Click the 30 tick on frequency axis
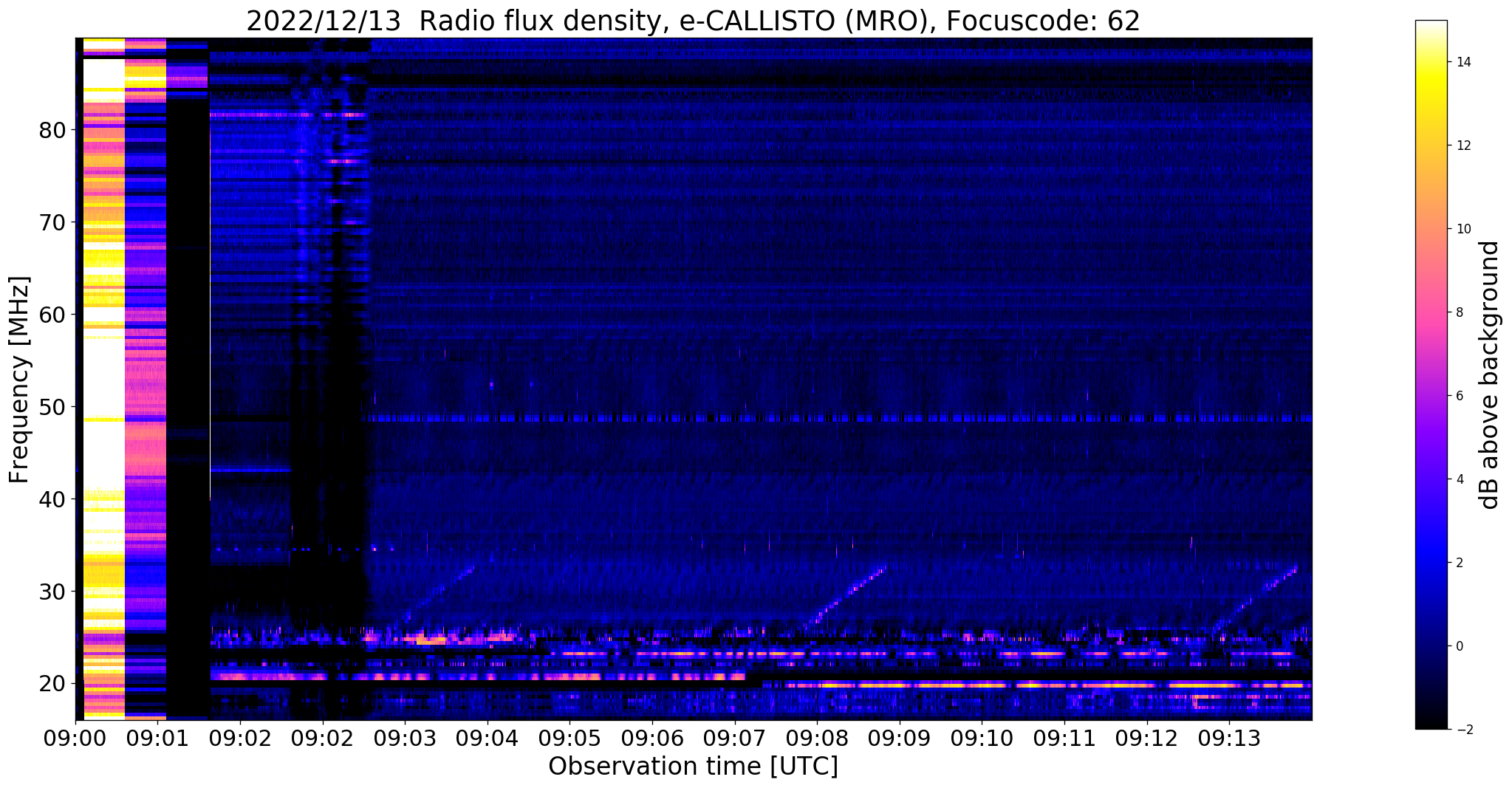 pos(52,592)
